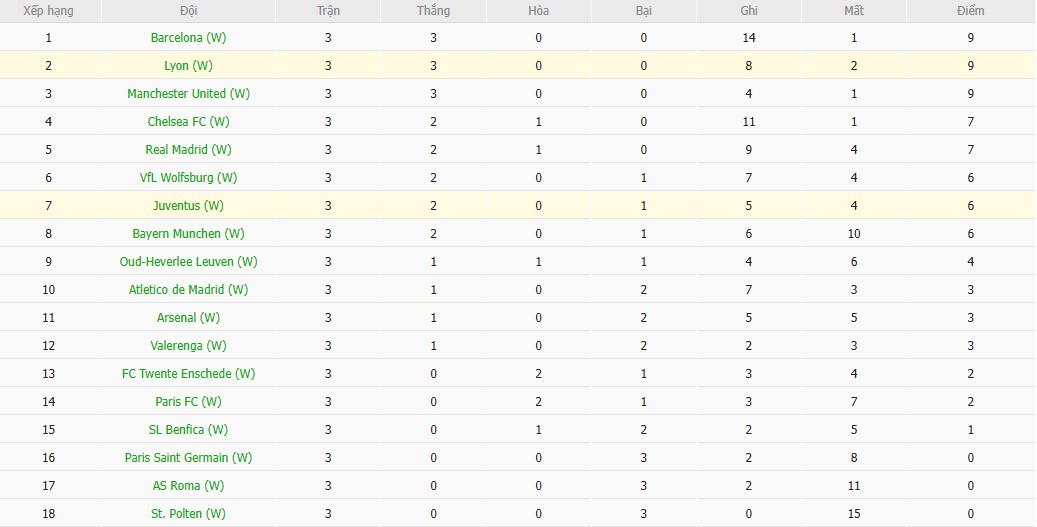Open Bayern Munchen (W) team link
The height and width of the screenshot is (527, 1037).
point(188,234)
